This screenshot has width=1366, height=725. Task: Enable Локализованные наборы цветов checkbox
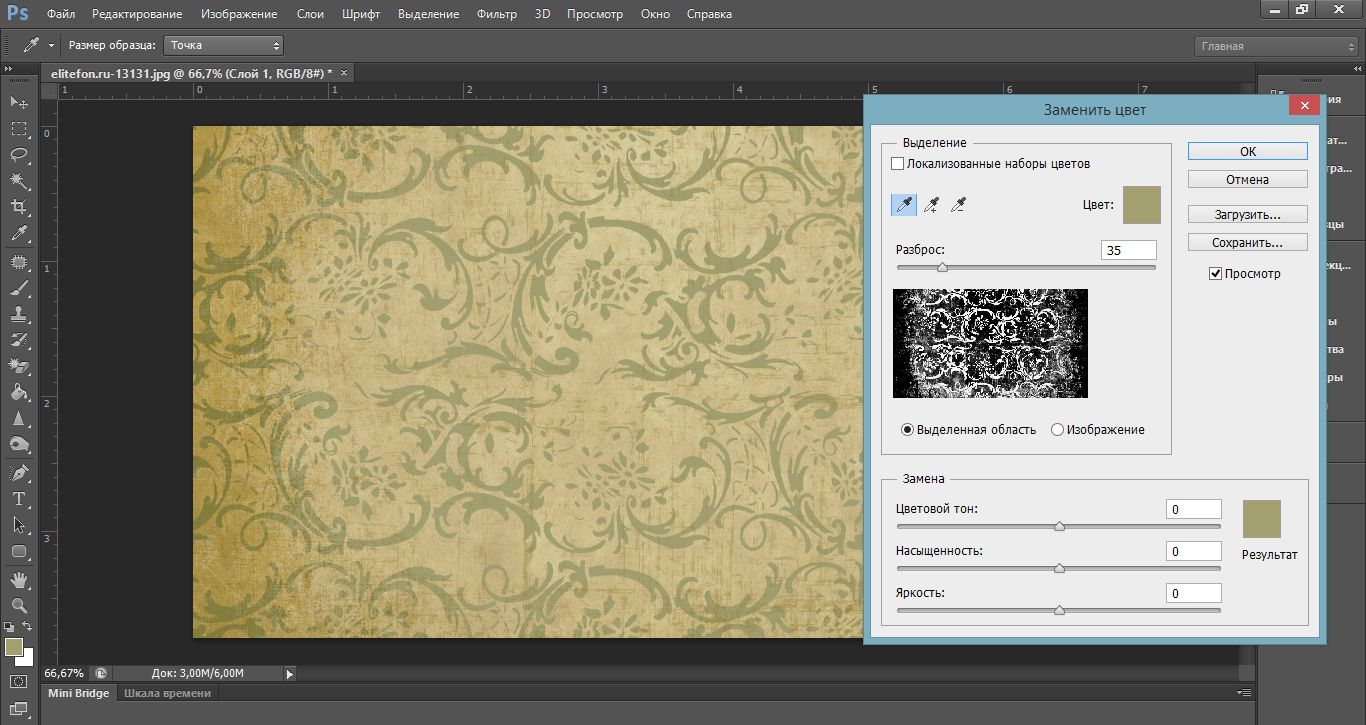tap(897, 163)
